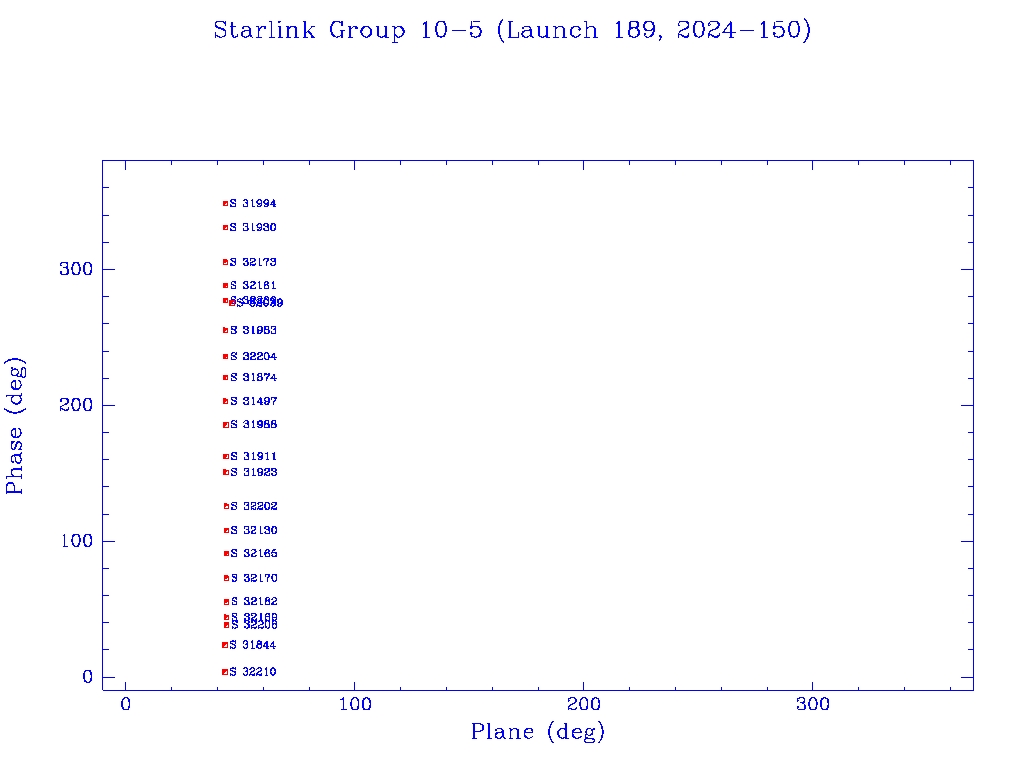Select the S 31497 data point marker
Screen dimensions: 1024x768
coord(225,402)
